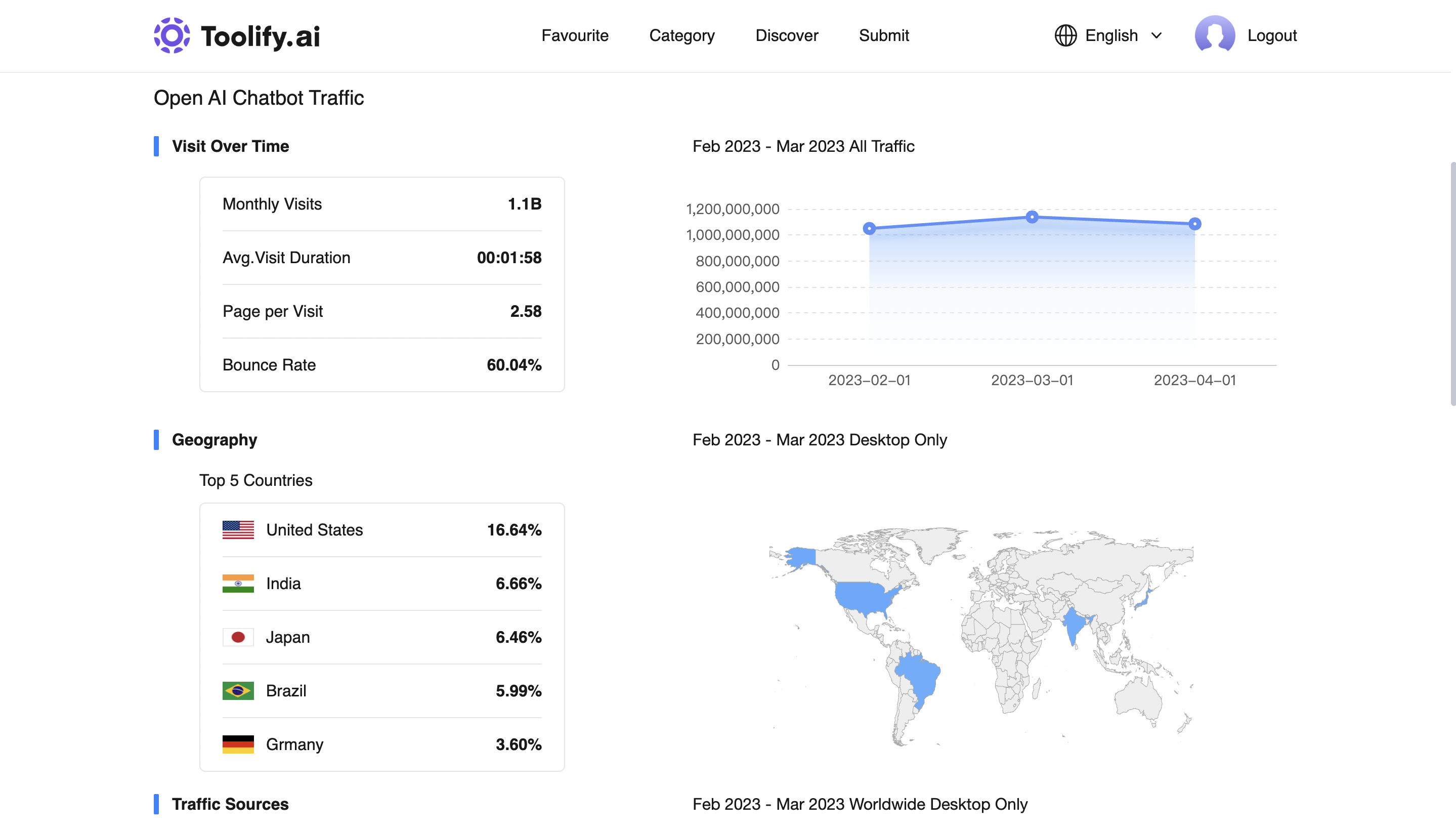Screen dimensions: 1456x829
Task: Go to the Discover page
Action: 786,35
